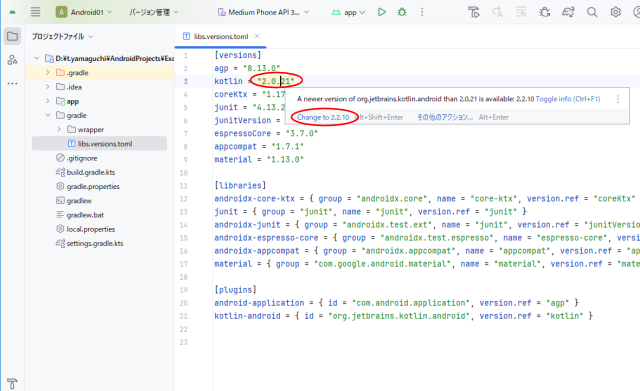This screenshot has height=391, width=640.
Task: Sync project with Gradle files icon
Action: point(568,12)
